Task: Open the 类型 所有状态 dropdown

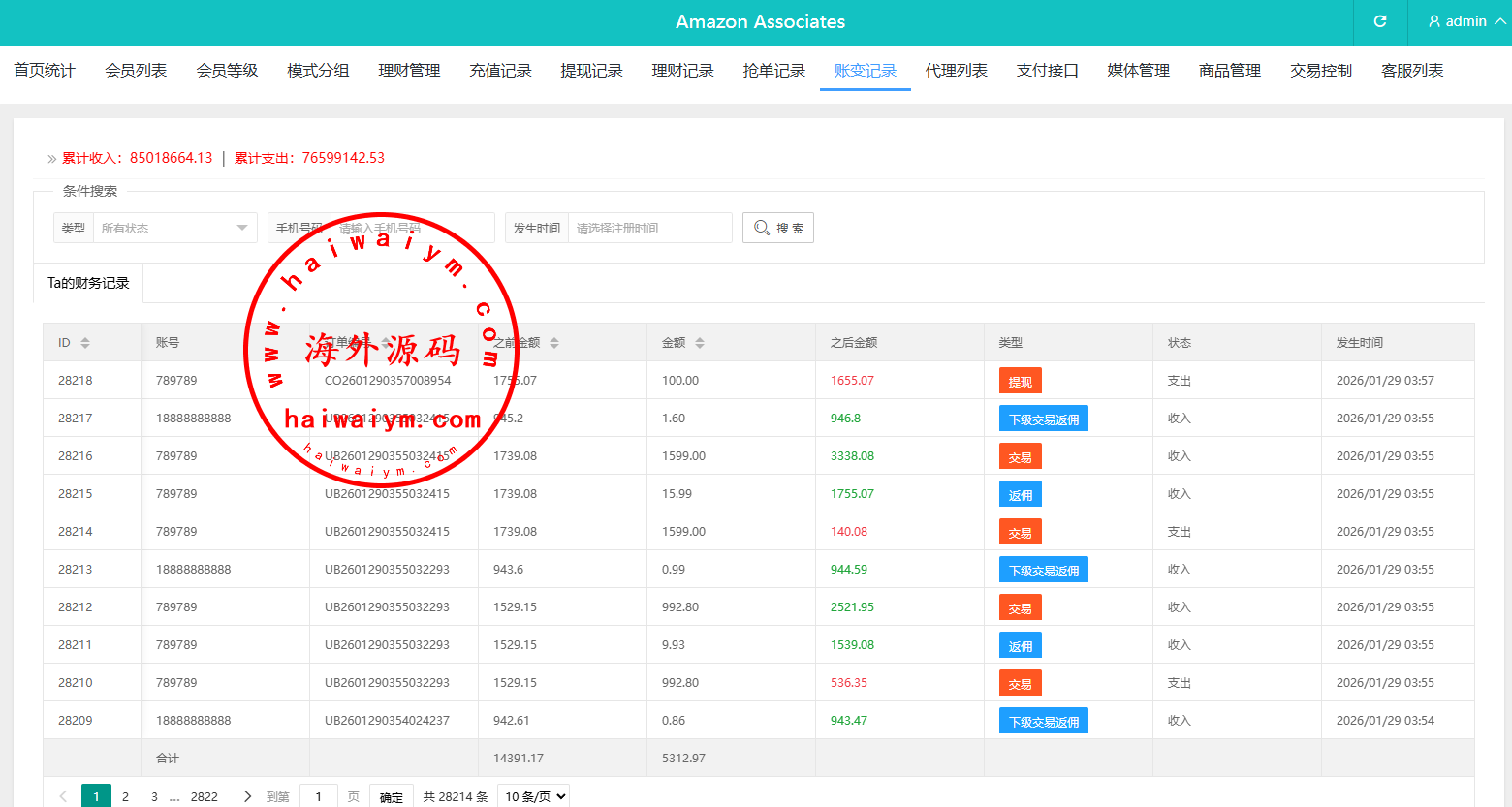Action: click(x=174, y=229)
